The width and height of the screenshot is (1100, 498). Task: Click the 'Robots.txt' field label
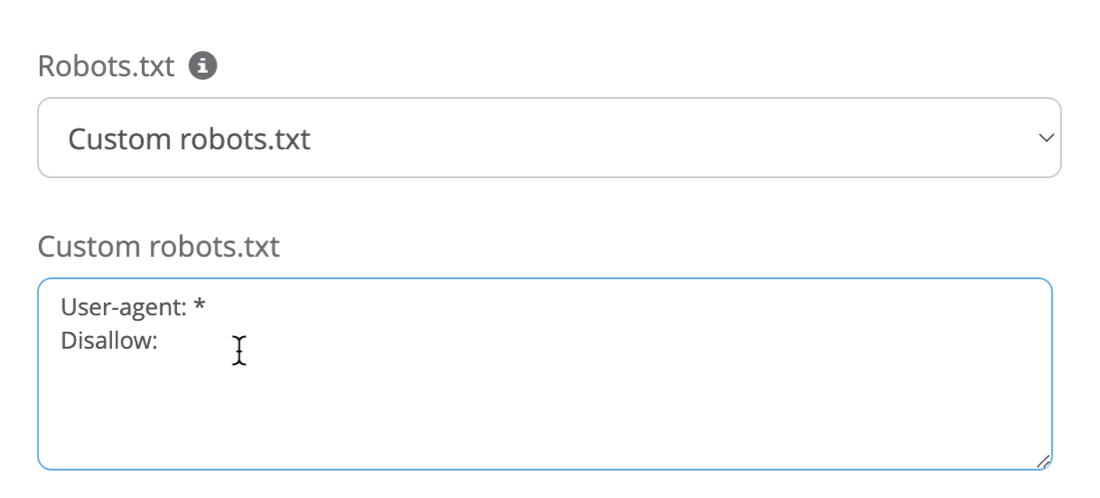coord(105,67)
